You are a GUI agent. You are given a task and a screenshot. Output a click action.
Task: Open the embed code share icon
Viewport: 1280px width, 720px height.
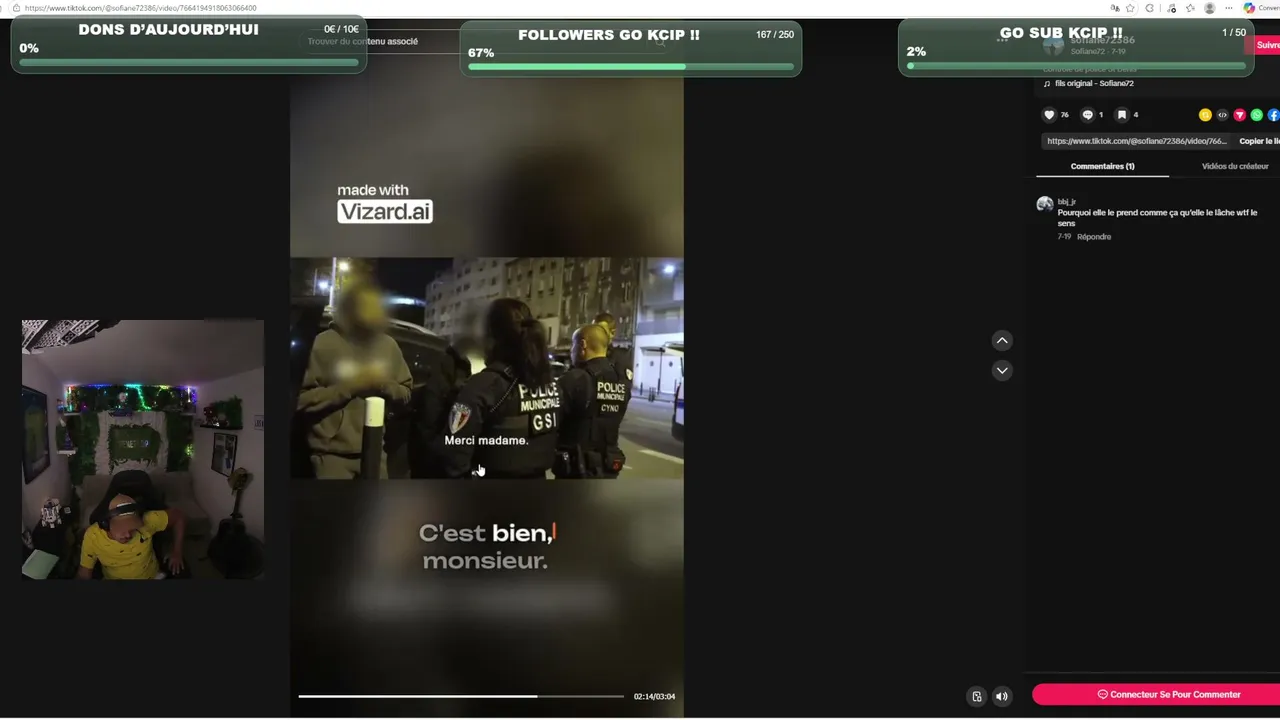1222,115
